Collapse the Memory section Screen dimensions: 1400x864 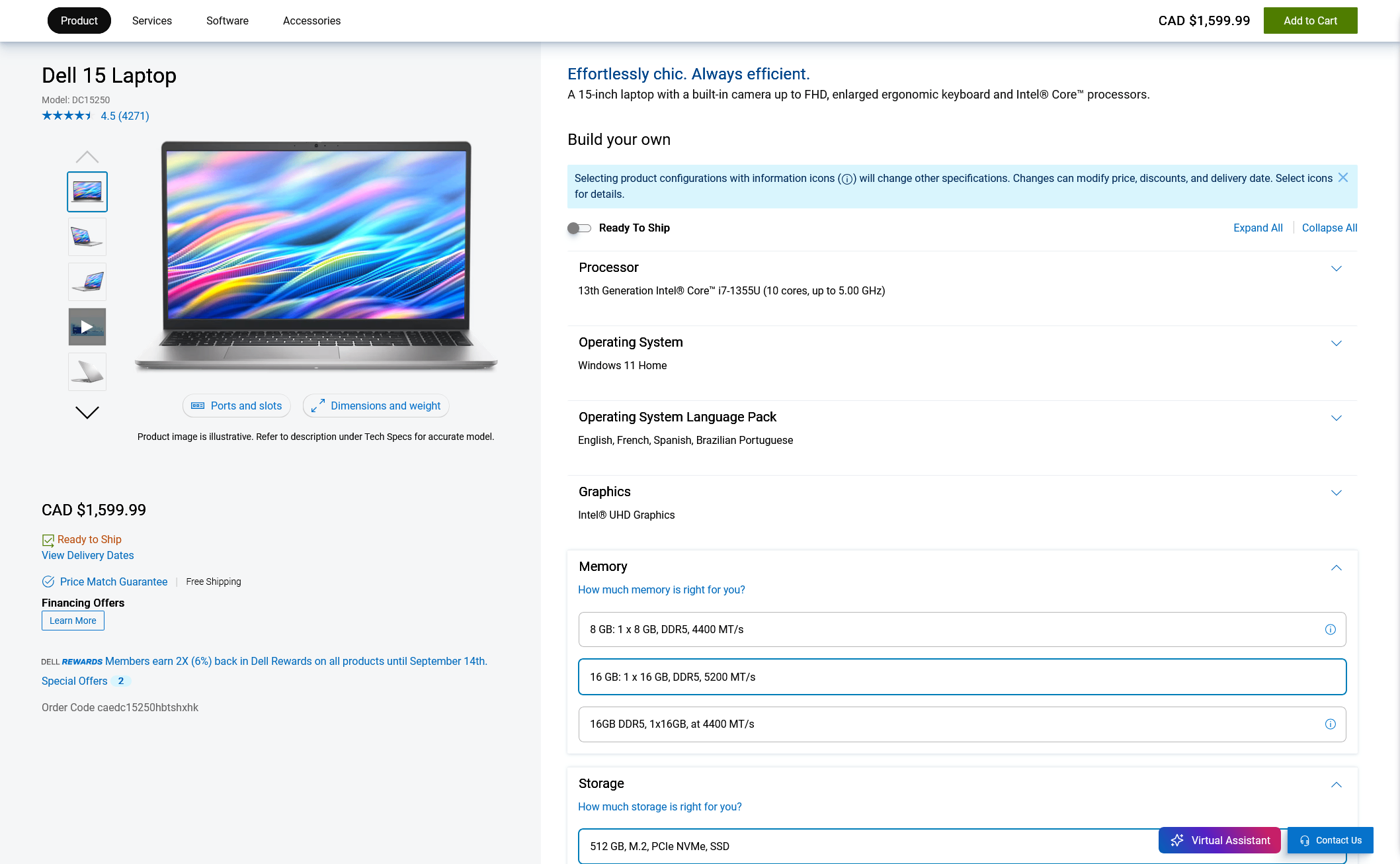coord(1337,568)
